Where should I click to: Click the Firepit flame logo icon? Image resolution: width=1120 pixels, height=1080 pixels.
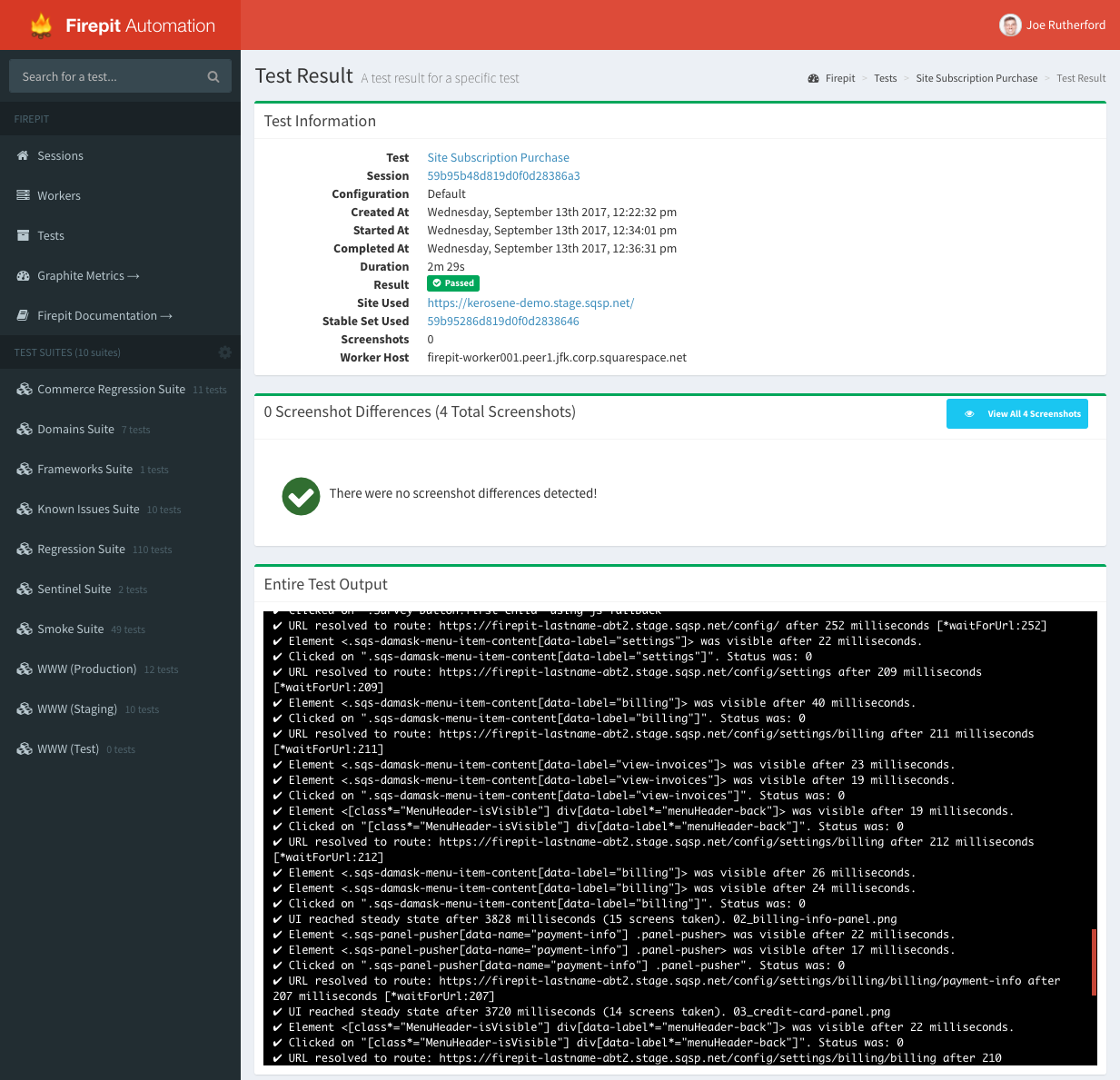tap(42, 25)
